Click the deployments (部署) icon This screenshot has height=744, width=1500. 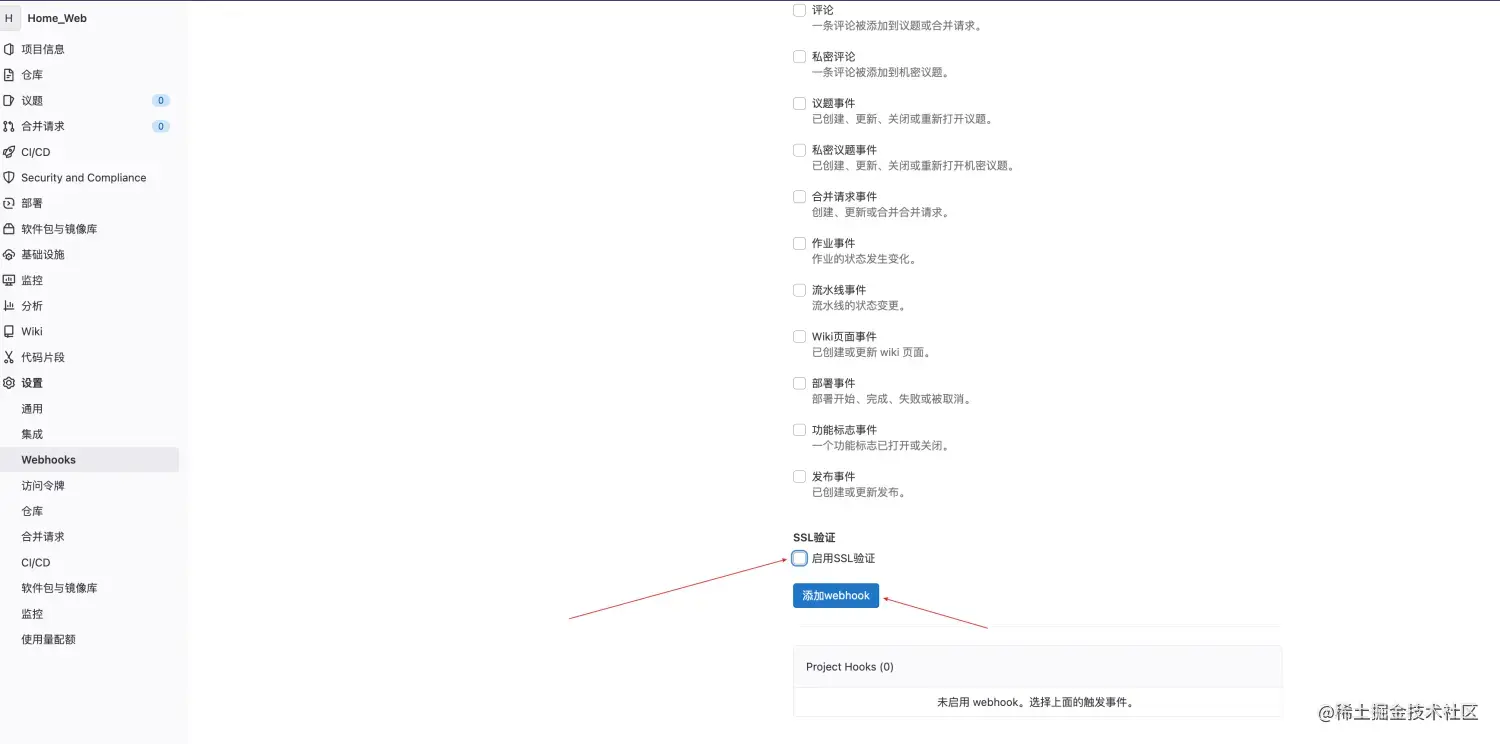click(9, 203)
